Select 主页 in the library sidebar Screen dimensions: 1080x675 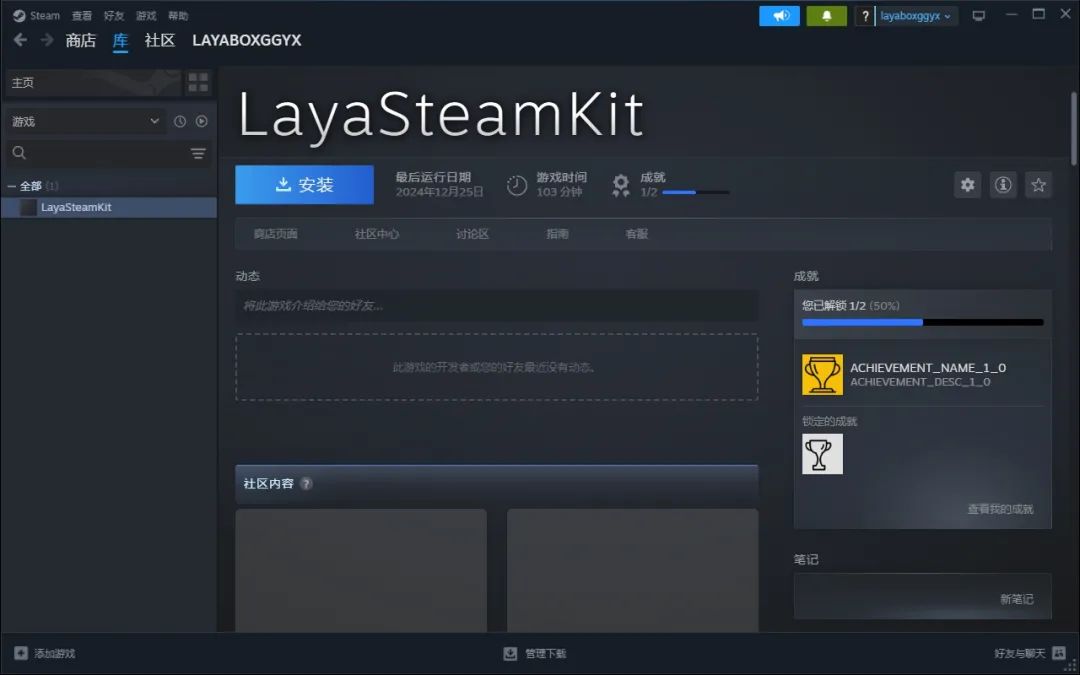click(94, 83)
